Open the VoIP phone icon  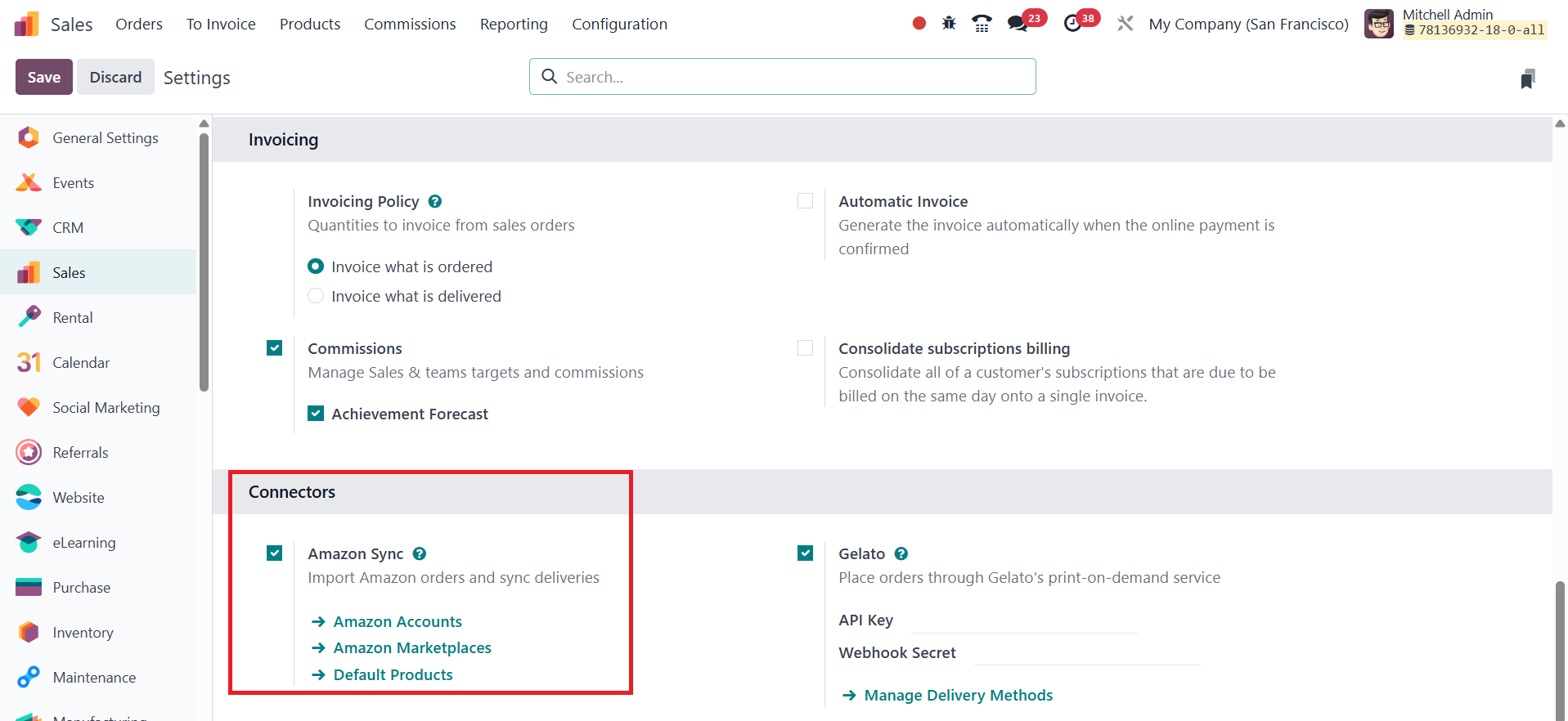coord(982,24)
